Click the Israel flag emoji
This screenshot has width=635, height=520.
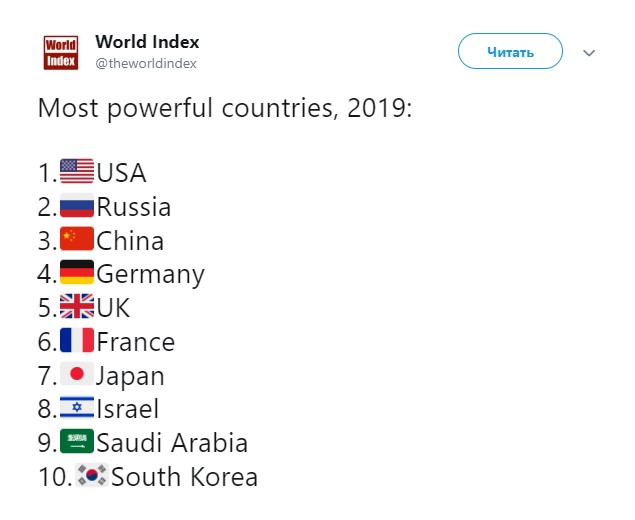click(x=77, y=407)
